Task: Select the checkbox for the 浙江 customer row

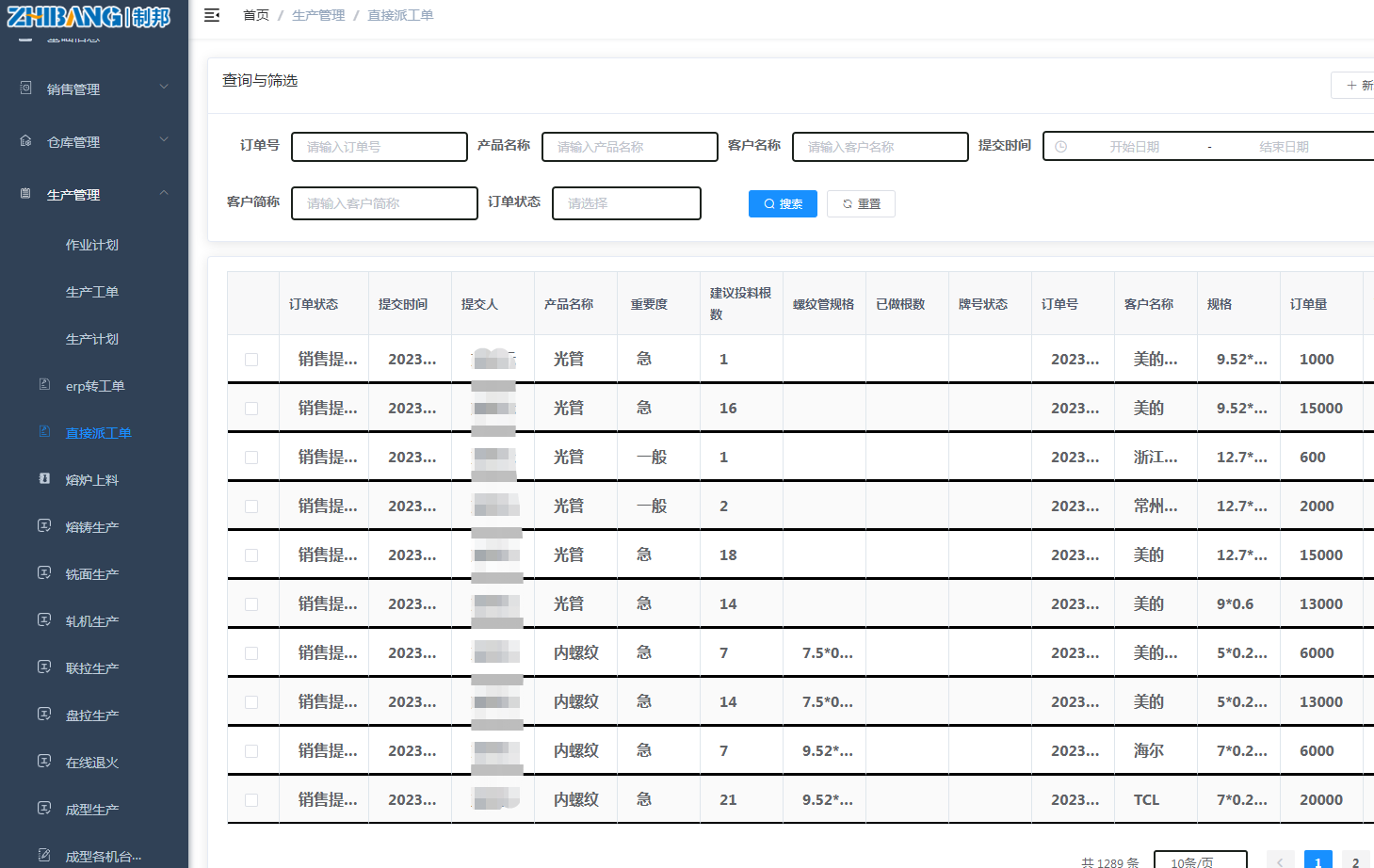Action: [251, 458]
